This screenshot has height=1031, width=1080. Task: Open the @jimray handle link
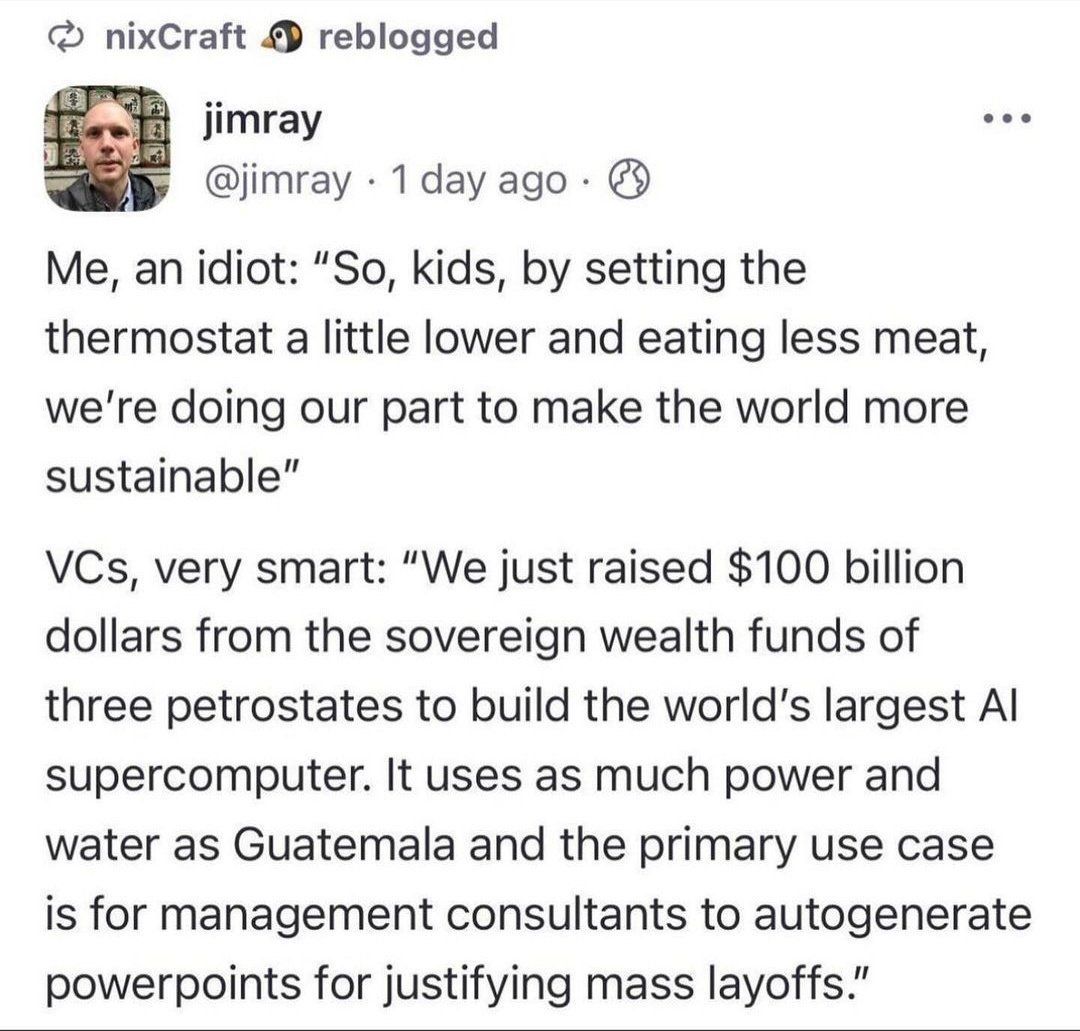[278, 181]
